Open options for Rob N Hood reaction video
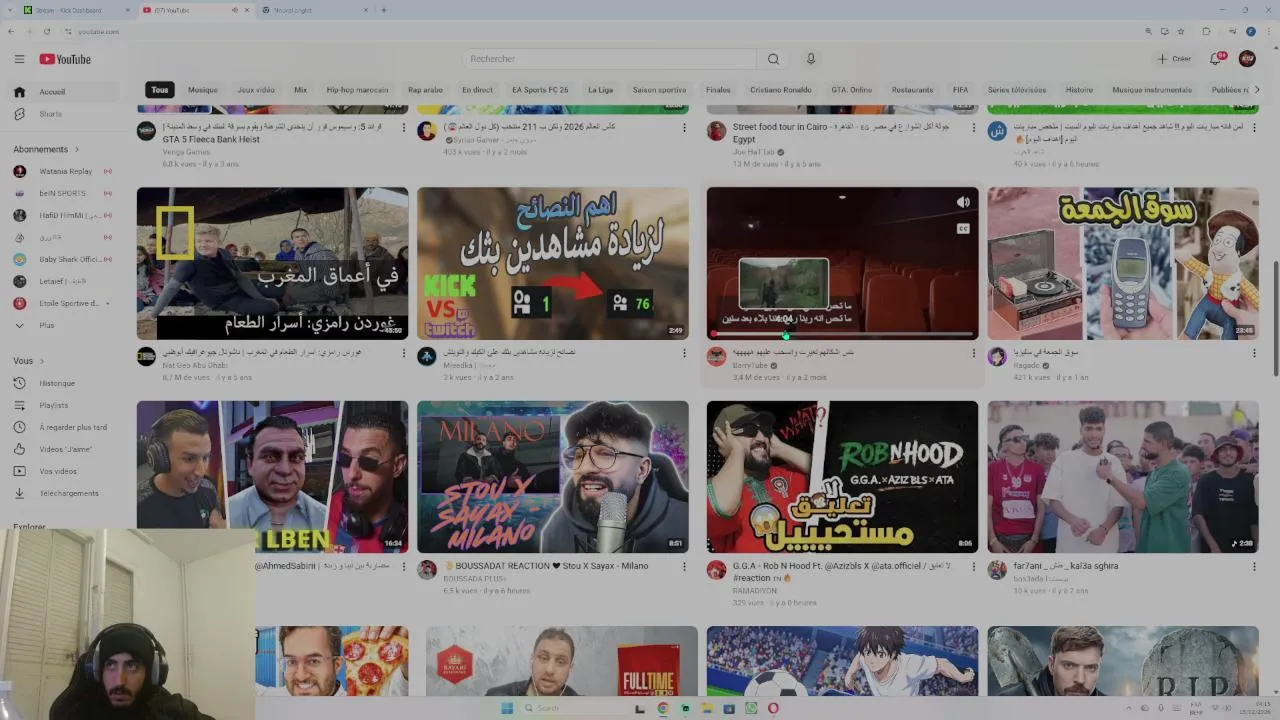Viewport: 1280px width, 720px height. (x=974, y=566)
